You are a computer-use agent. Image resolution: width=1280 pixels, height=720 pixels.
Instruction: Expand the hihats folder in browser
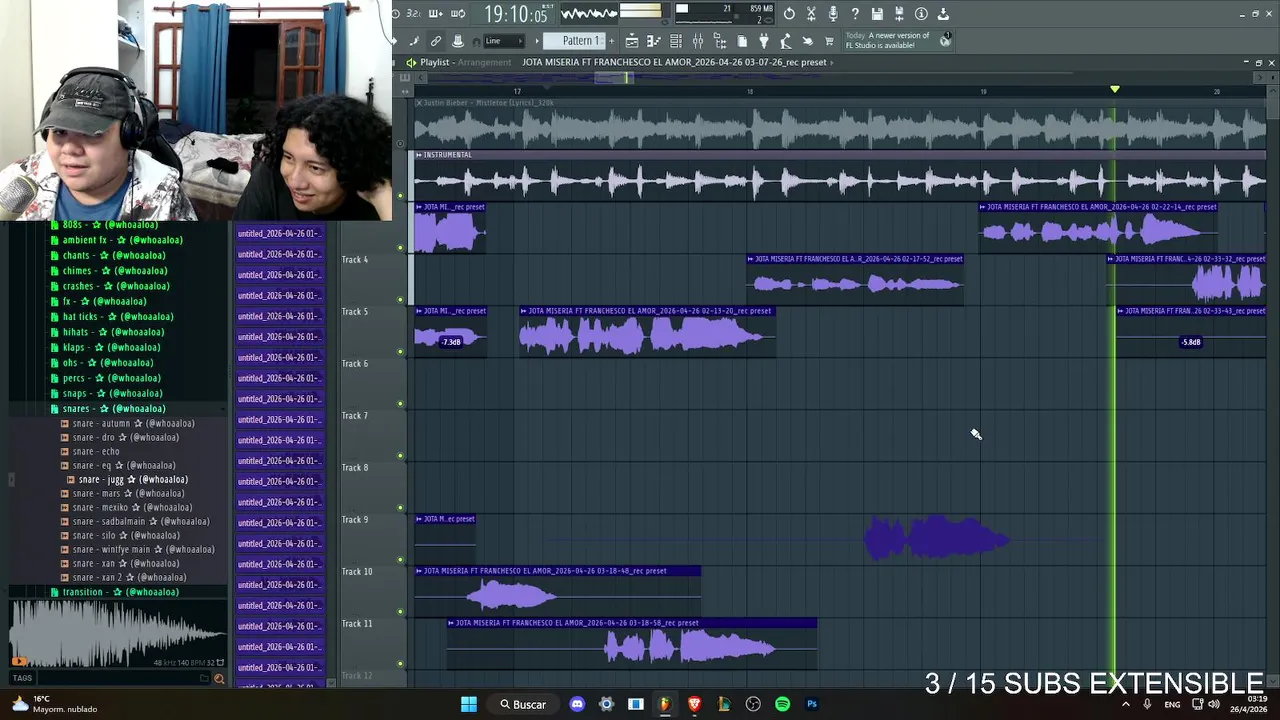click(112, 332)
